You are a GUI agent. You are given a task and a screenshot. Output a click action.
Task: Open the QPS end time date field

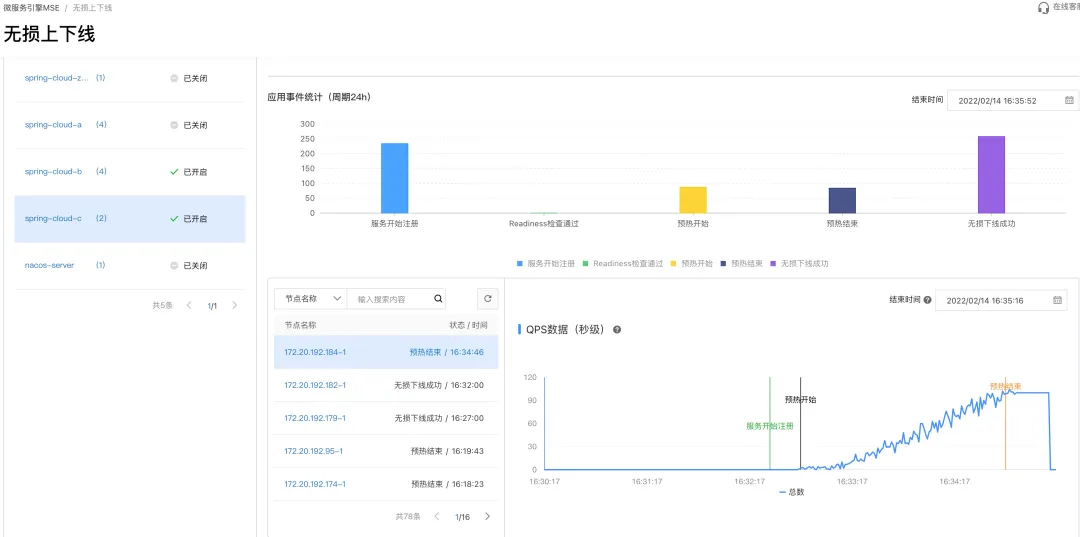pos(1000,300)
